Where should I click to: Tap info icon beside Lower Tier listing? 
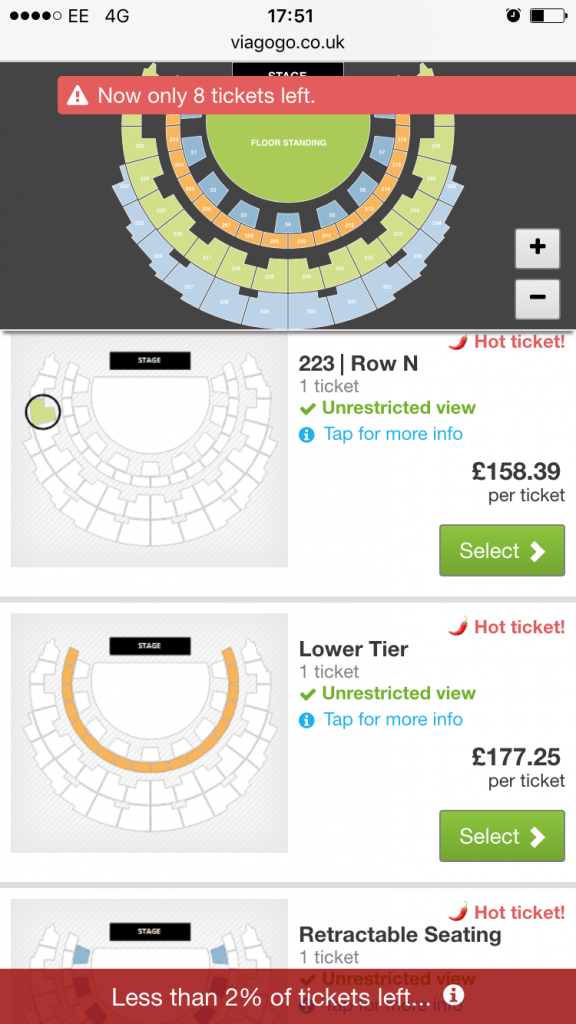[x=306, y=720]
